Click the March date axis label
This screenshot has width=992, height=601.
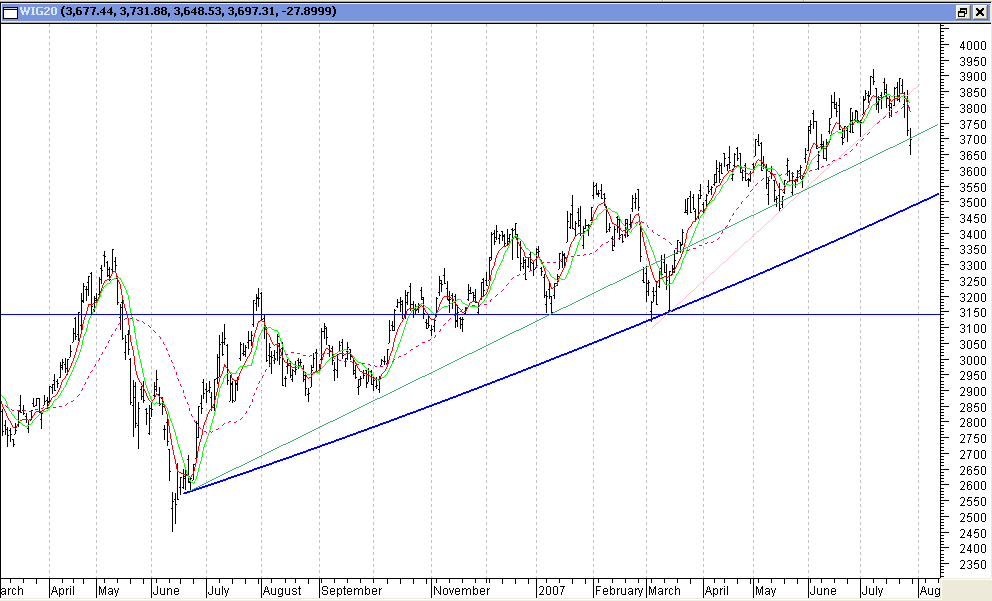pos(664,591)
